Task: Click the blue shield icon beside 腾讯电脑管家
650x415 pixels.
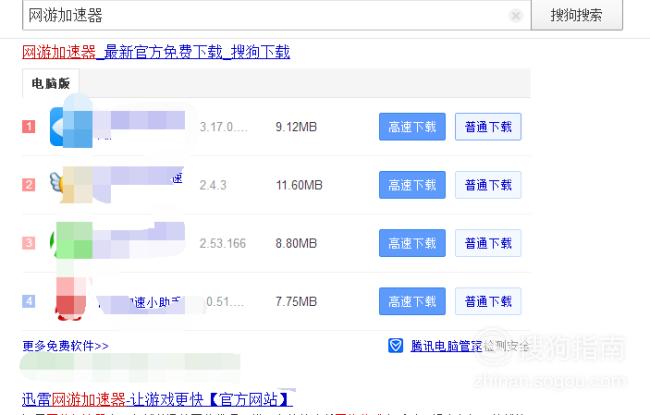Action: 395,345
